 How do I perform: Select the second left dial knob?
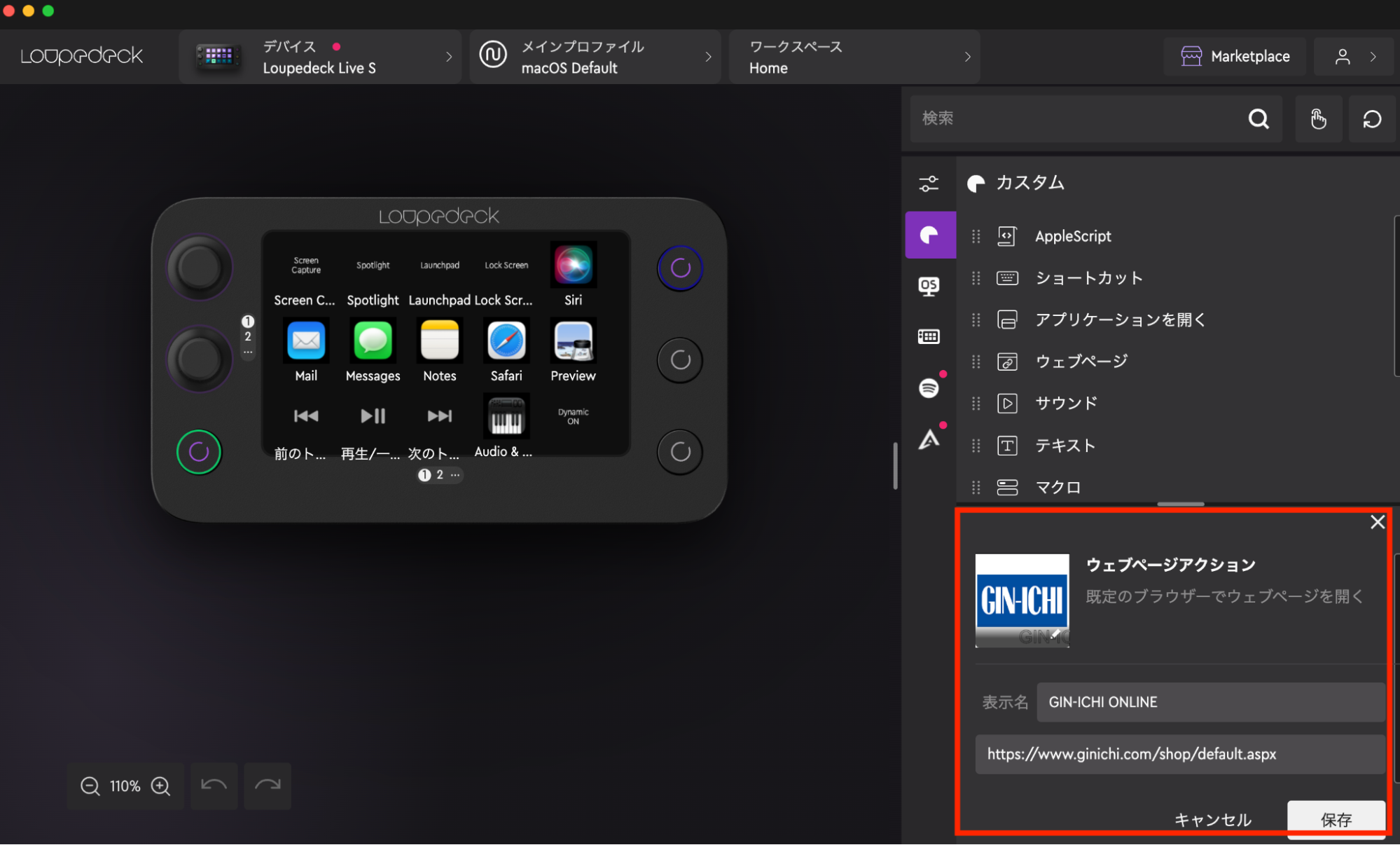click(x=199, y=359)
